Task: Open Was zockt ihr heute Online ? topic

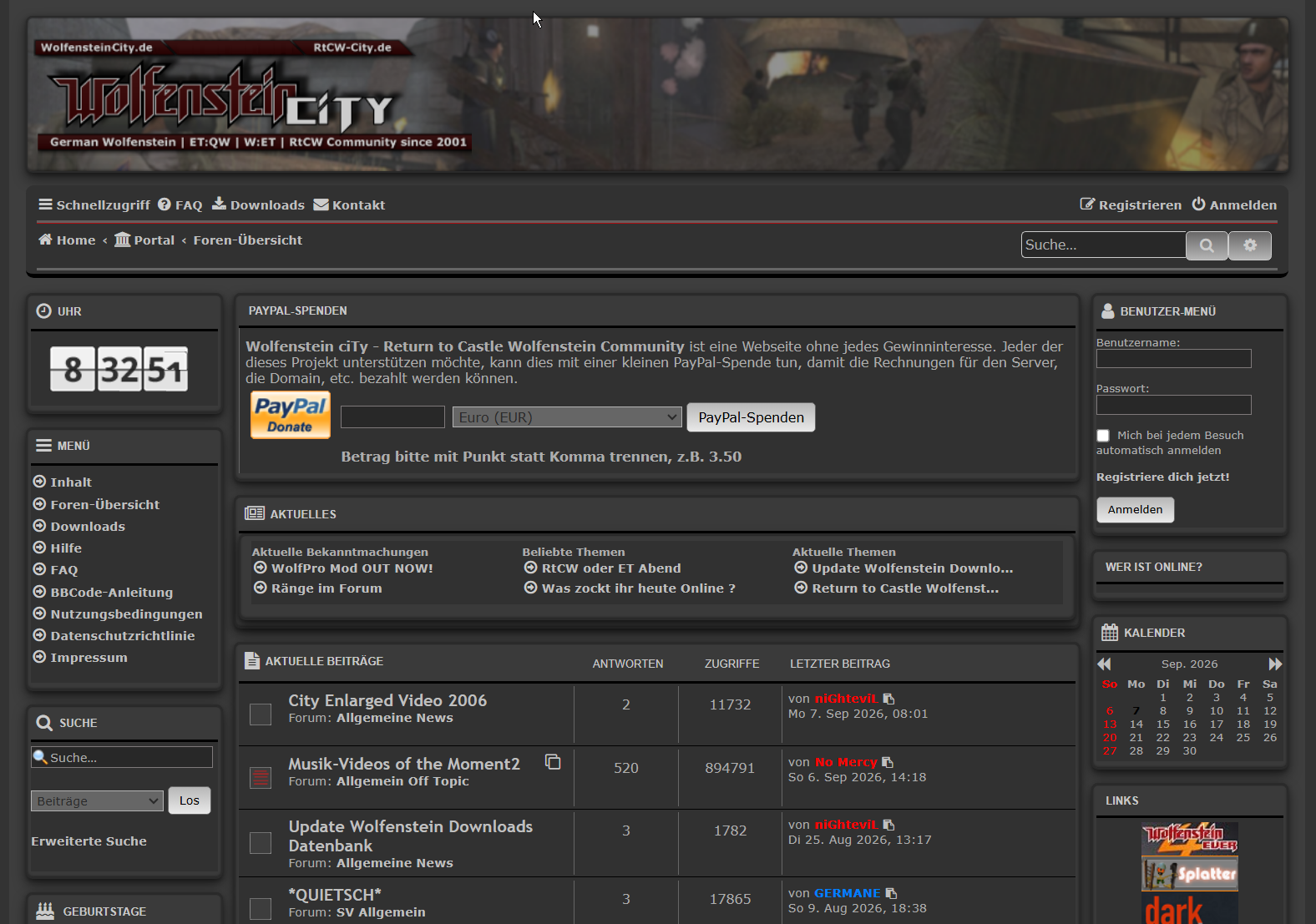Action: click(x=639, y=588)
